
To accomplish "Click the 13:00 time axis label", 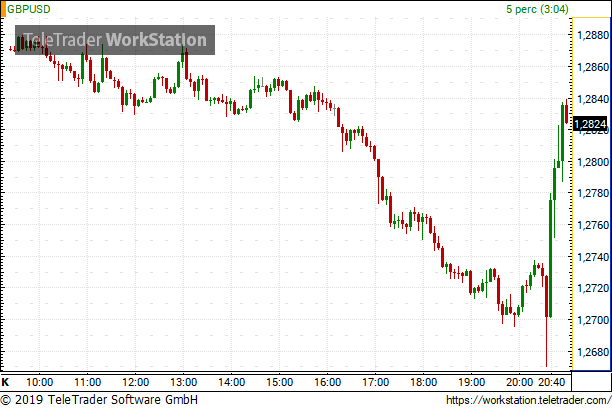I will (x=183, y=382).
